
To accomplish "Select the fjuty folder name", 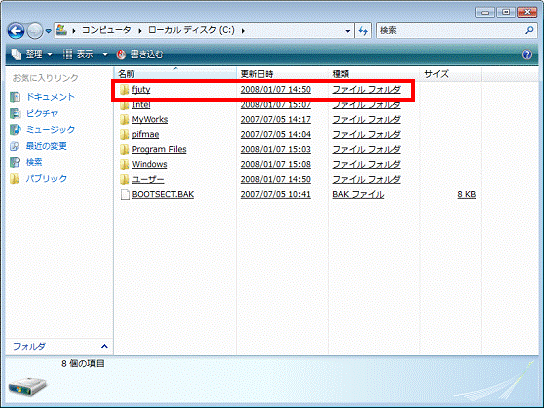I will point(141,90).
